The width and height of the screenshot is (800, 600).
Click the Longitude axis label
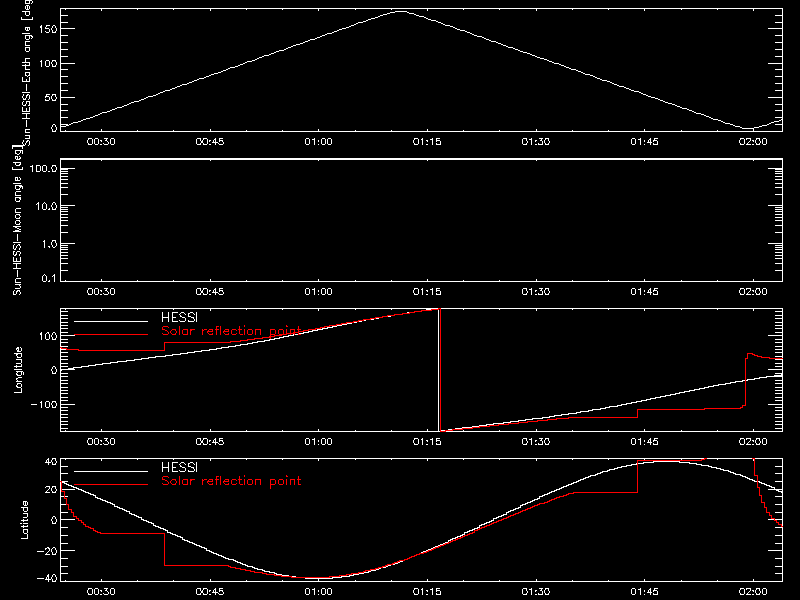(18, 370)
